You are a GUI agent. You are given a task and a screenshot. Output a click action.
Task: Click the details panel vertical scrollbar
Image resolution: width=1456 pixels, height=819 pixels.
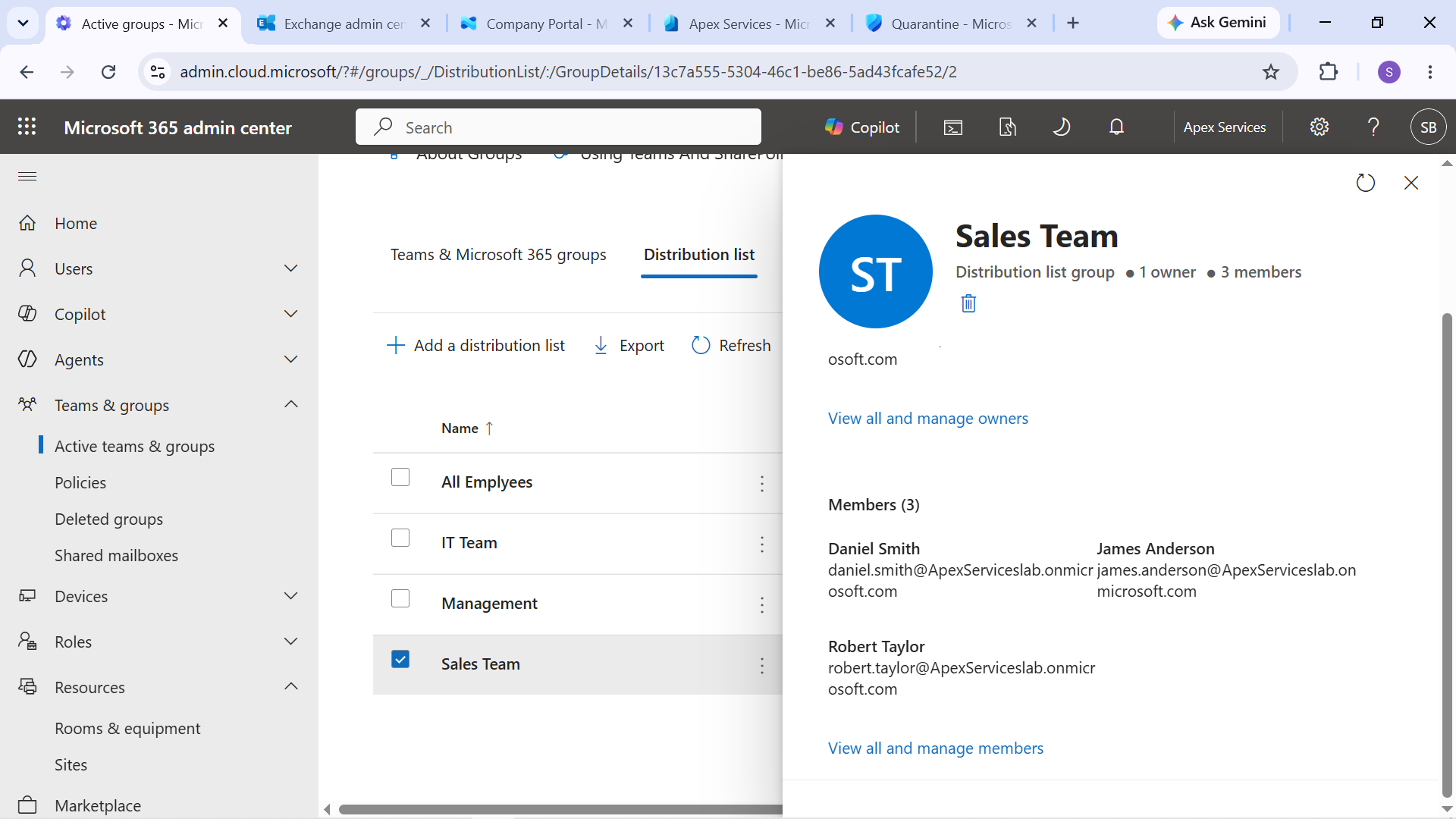click(1447, 555)
